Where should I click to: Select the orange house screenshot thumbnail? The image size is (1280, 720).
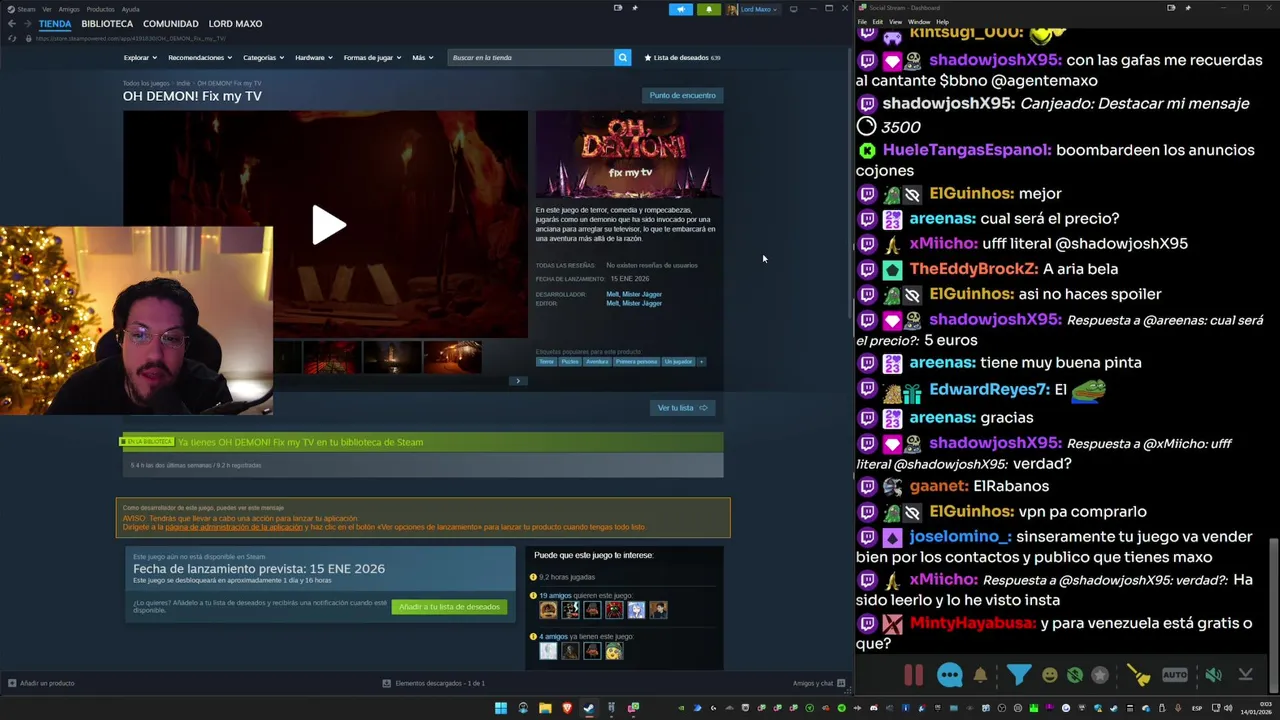452,357
